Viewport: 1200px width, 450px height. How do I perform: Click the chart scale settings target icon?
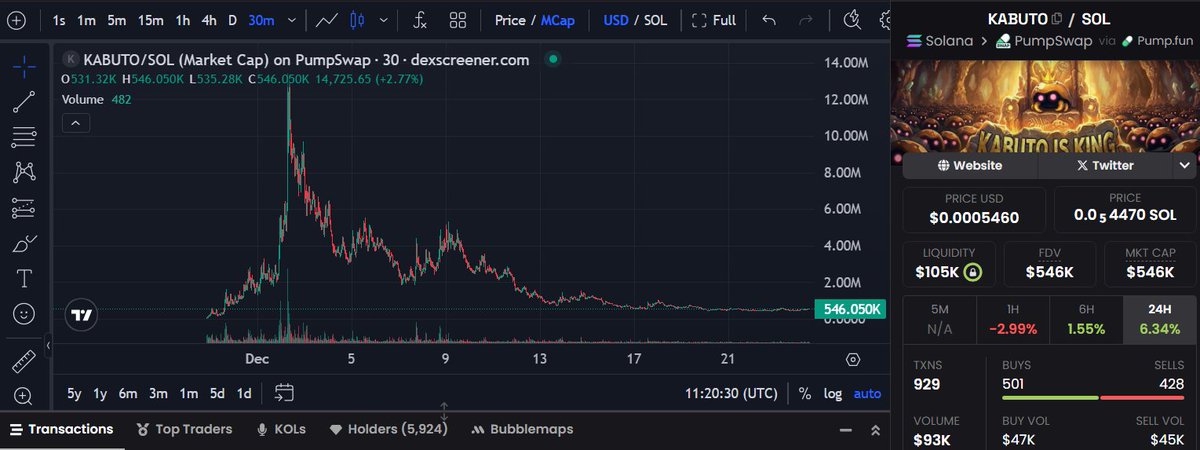[x=853, y=359]
